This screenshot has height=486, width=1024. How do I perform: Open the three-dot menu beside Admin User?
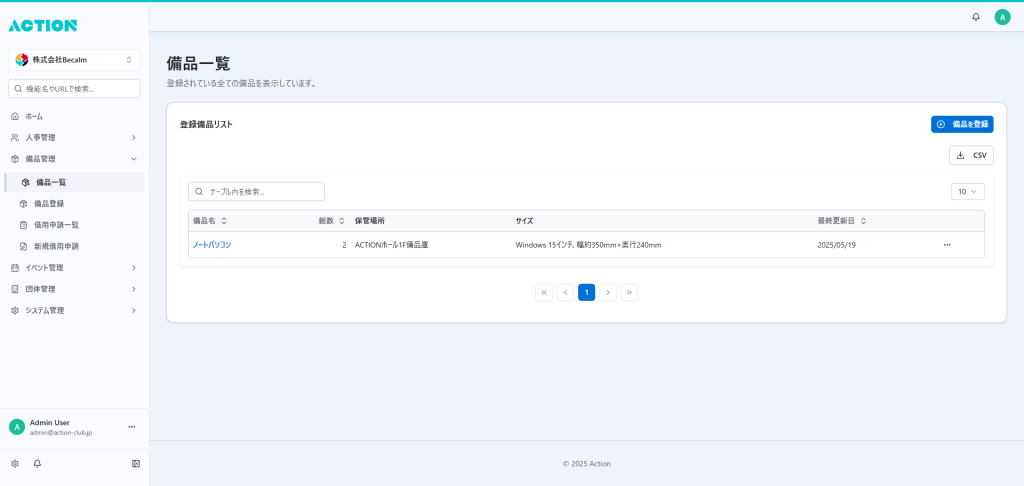pos(131,427)
